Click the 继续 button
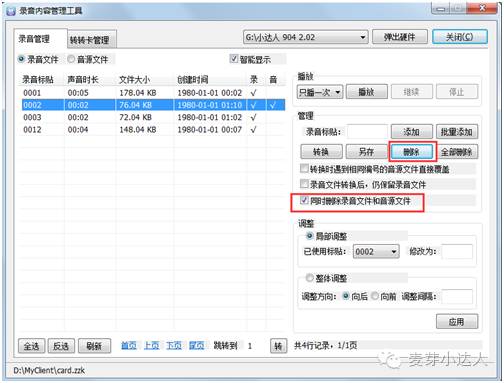The image size is (504, 383). 412,92
